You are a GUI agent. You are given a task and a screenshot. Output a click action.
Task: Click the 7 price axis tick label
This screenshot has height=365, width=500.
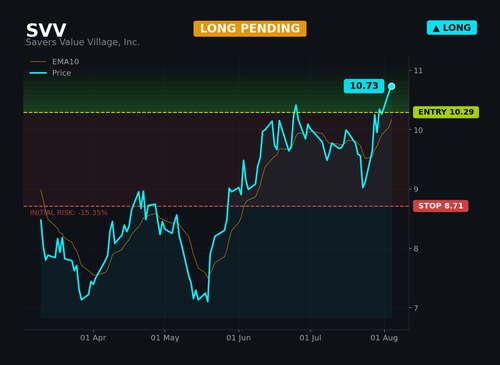(x=416, y=308)
